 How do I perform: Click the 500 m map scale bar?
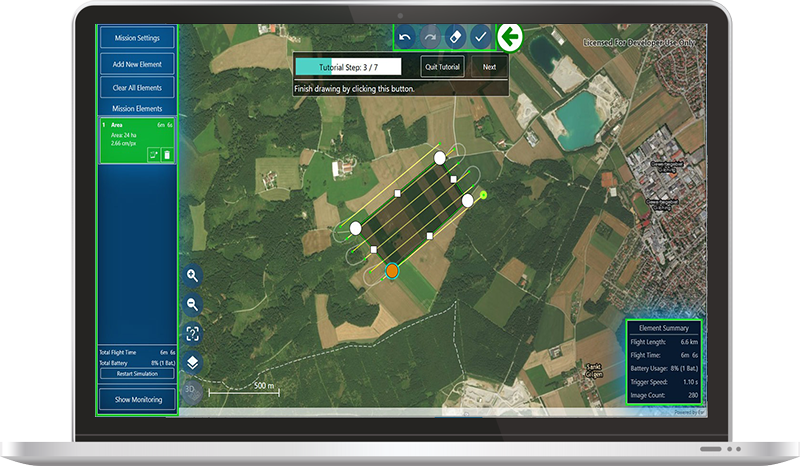point(244,391)
